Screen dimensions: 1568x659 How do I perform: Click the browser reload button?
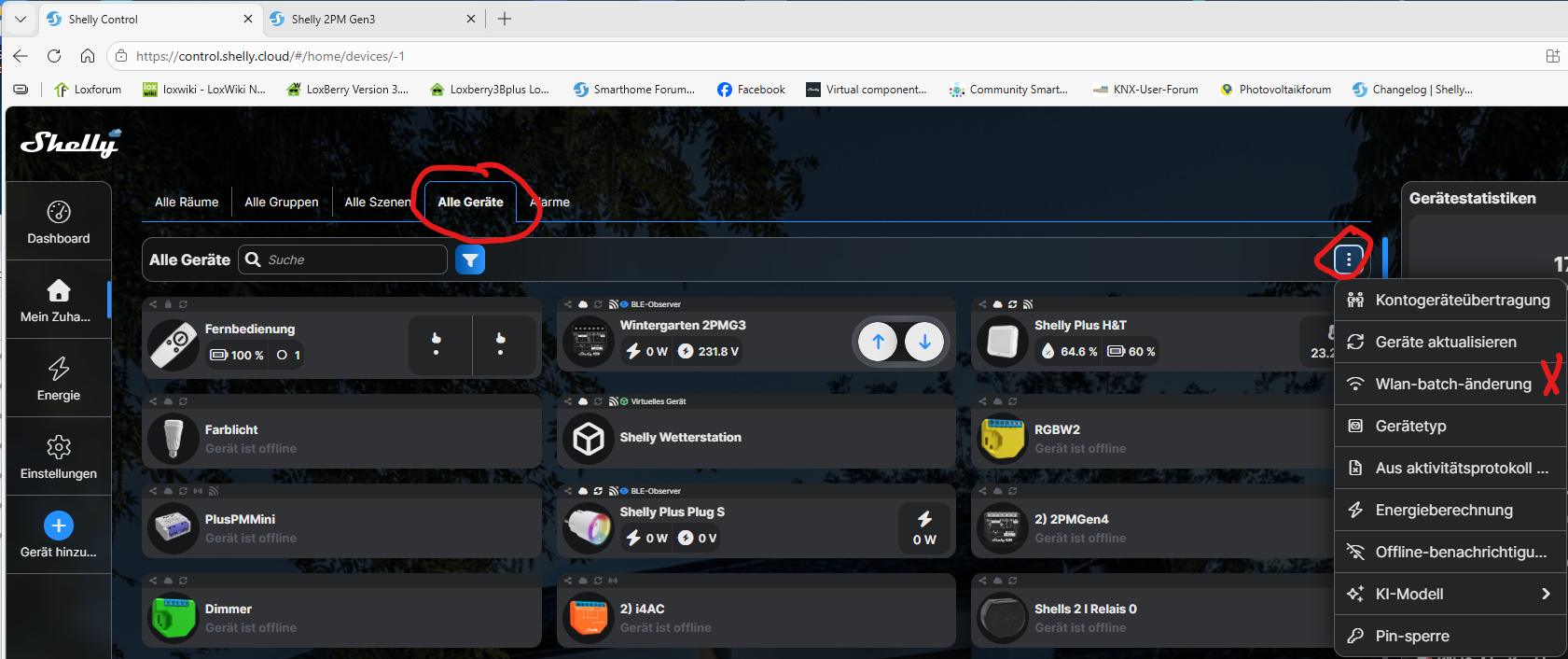tap(54, 56)
